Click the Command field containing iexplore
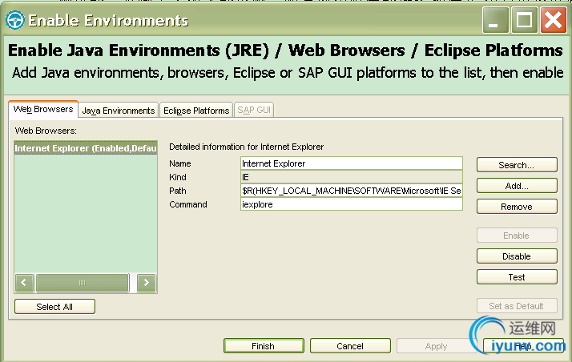Image resolution: width=572 pixels, height=362 pixels. tap(351, 204)
